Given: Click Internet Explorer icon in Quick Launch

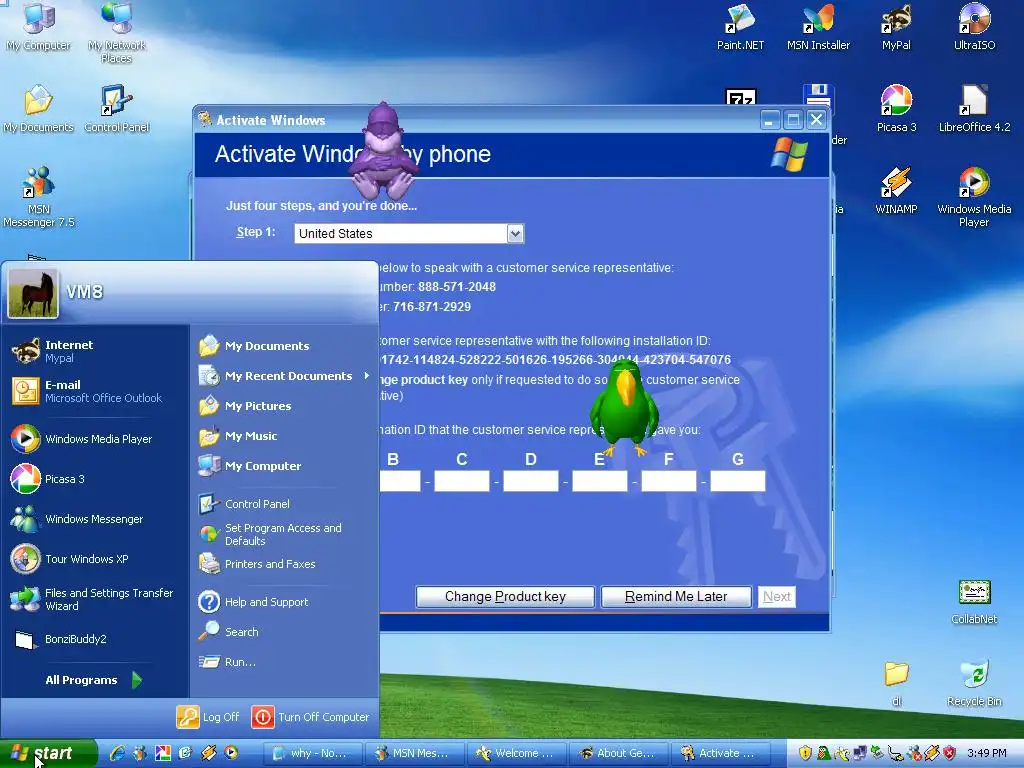Looking at the screenshot, I should pyautogui.click(x=117, y=753).
